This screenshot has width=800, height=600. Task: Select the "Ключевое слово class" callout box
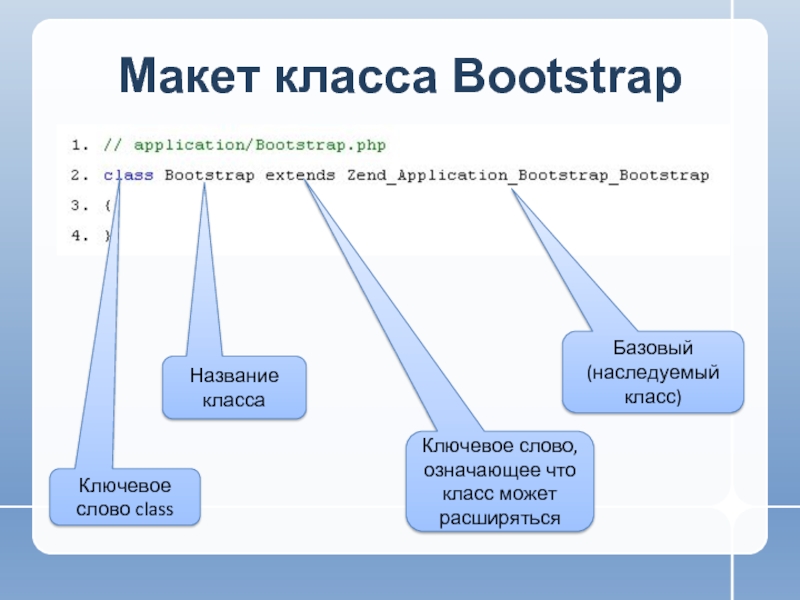pyautogui.click(x=124, y=497)
